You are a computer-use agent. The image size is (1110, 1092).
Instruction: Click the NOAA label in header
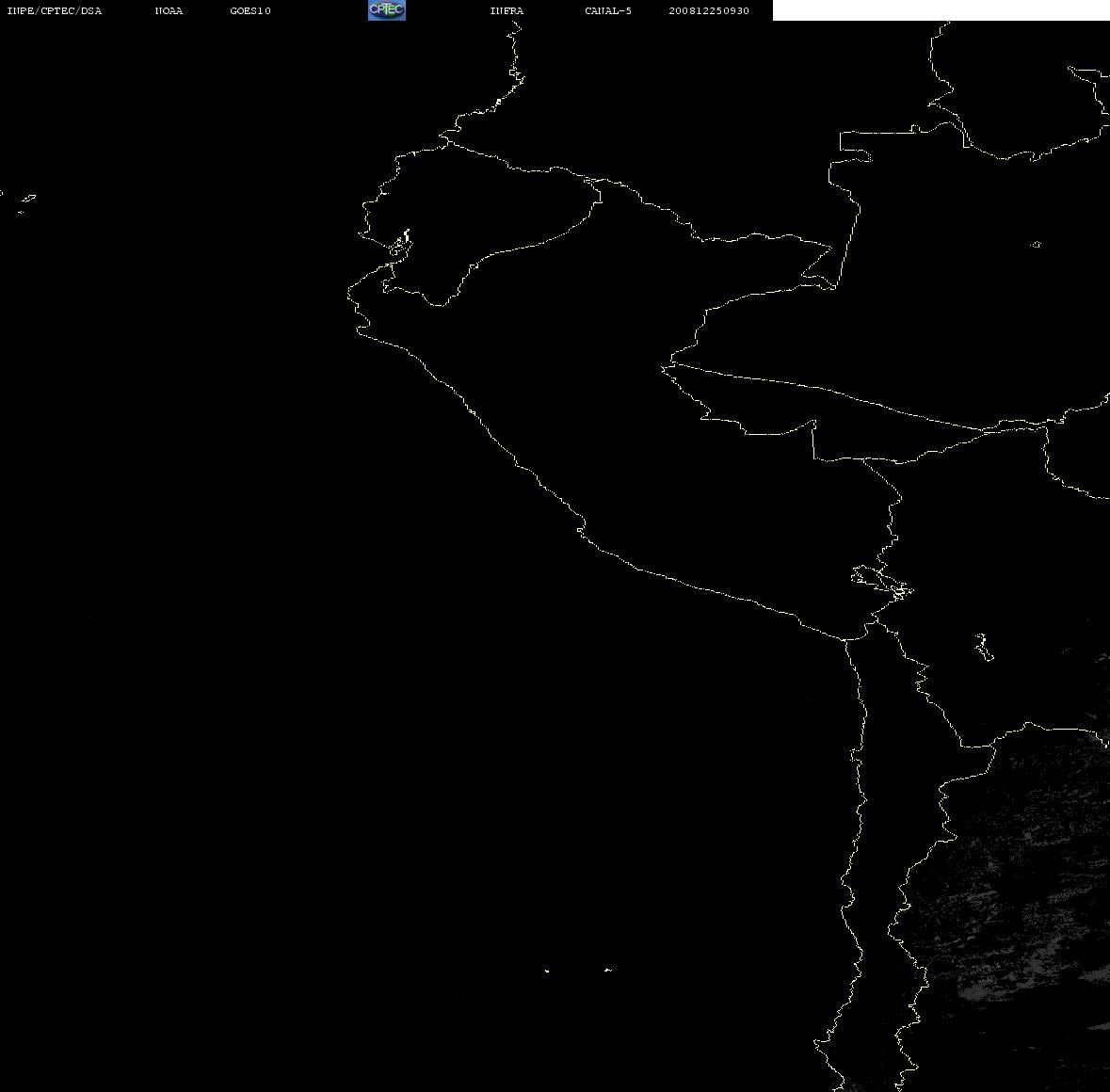(169, 10)
